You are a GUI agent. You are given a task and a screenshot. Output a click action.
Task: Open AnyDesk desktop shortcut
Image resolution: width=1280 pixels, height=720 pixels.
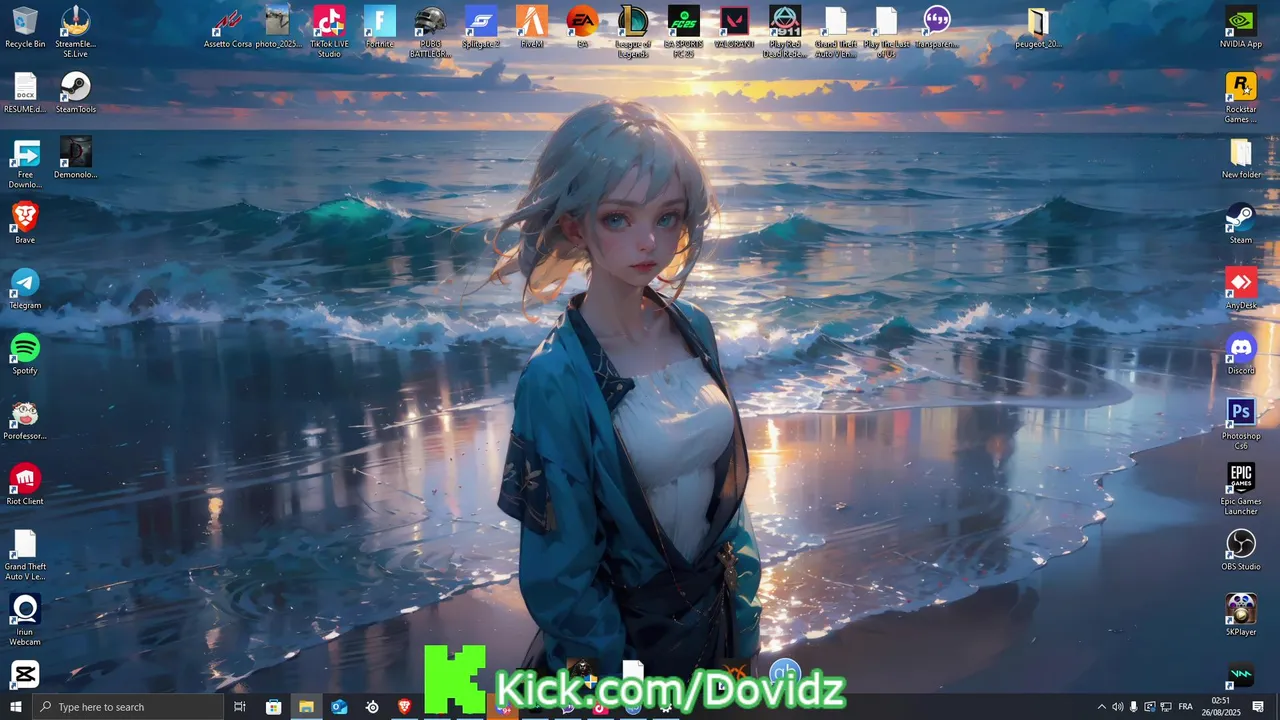point(1241,289)
